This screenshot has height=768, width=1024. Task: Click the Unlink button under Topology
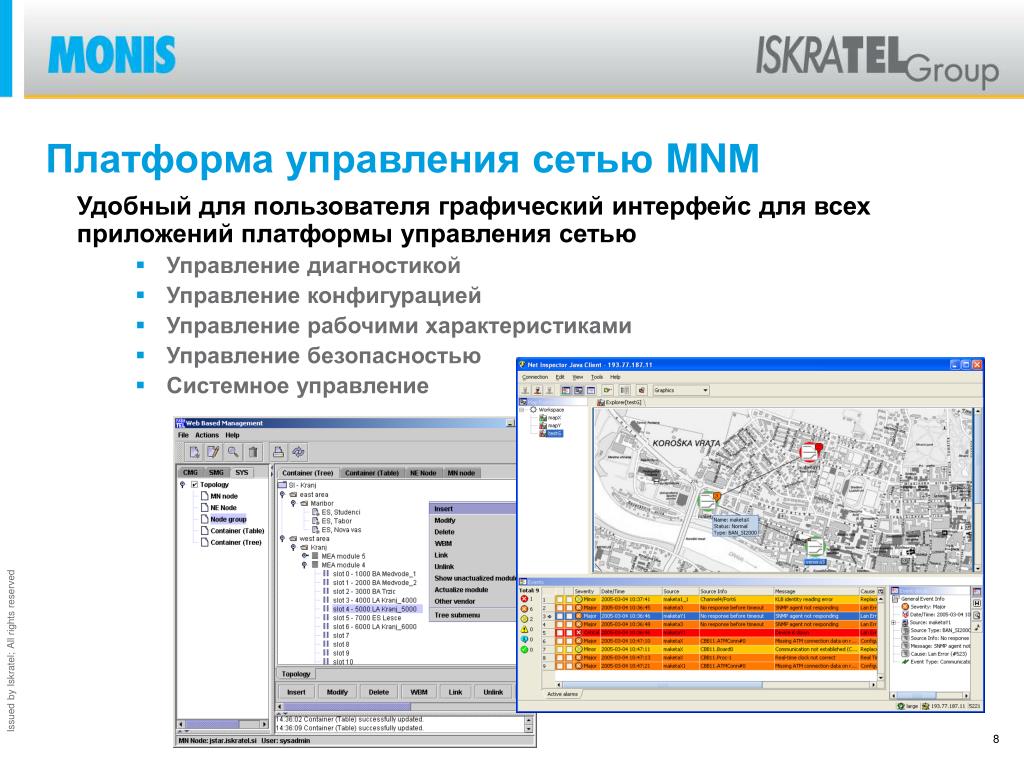coord(493,692)
